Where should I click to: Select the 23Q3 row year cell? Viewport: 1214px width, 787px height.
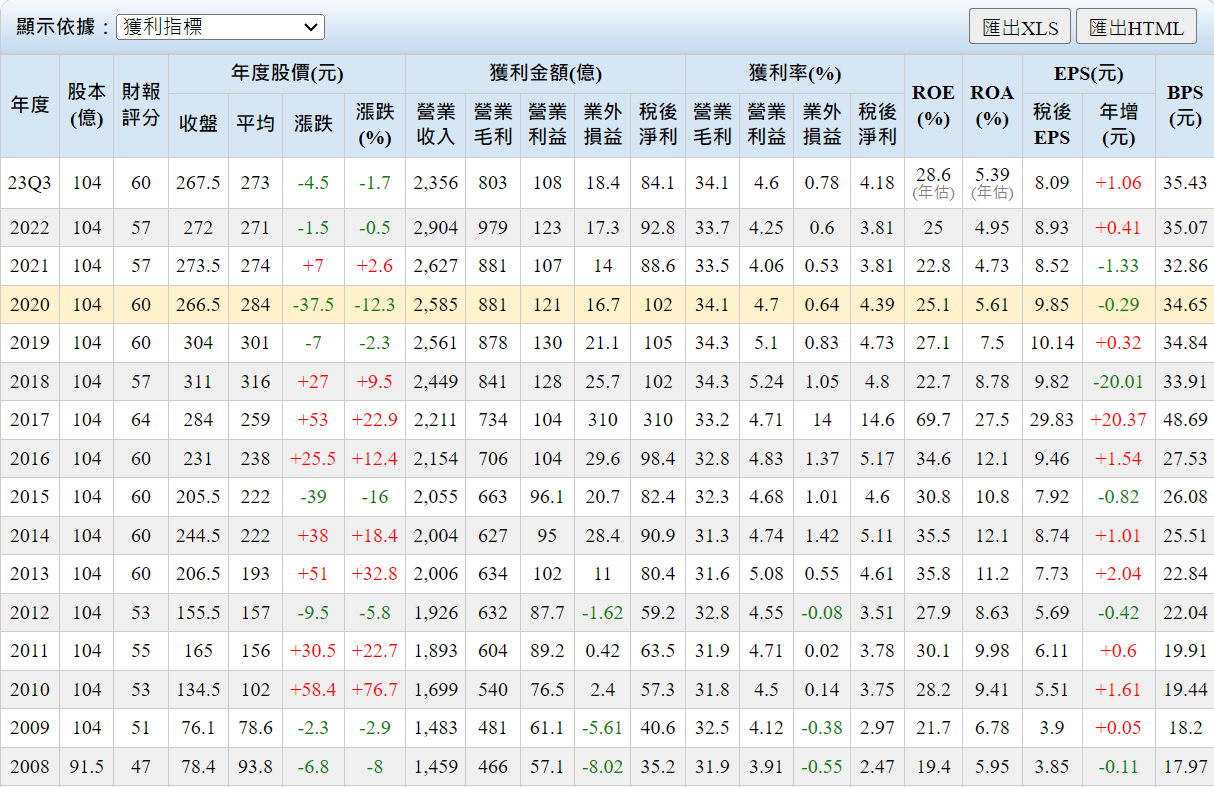pyautogui.click(x=30, y=183)
